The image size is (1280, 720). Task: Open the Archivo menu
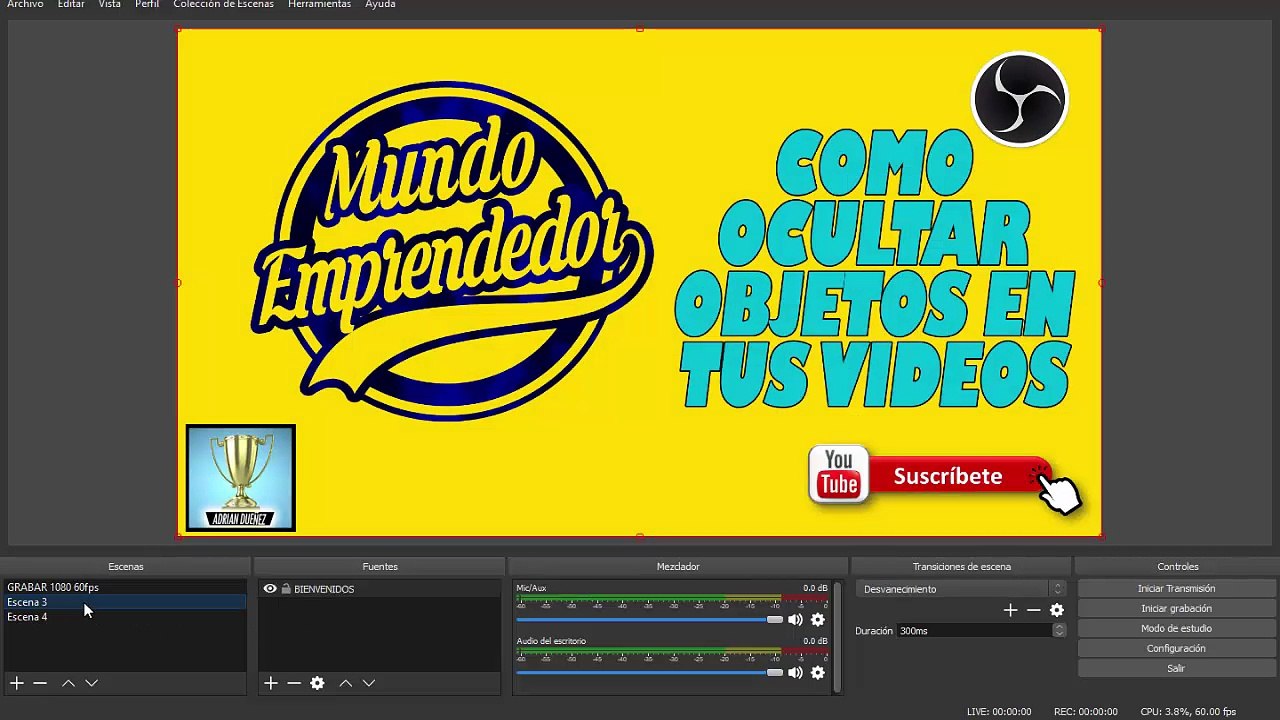click(25, 4)
